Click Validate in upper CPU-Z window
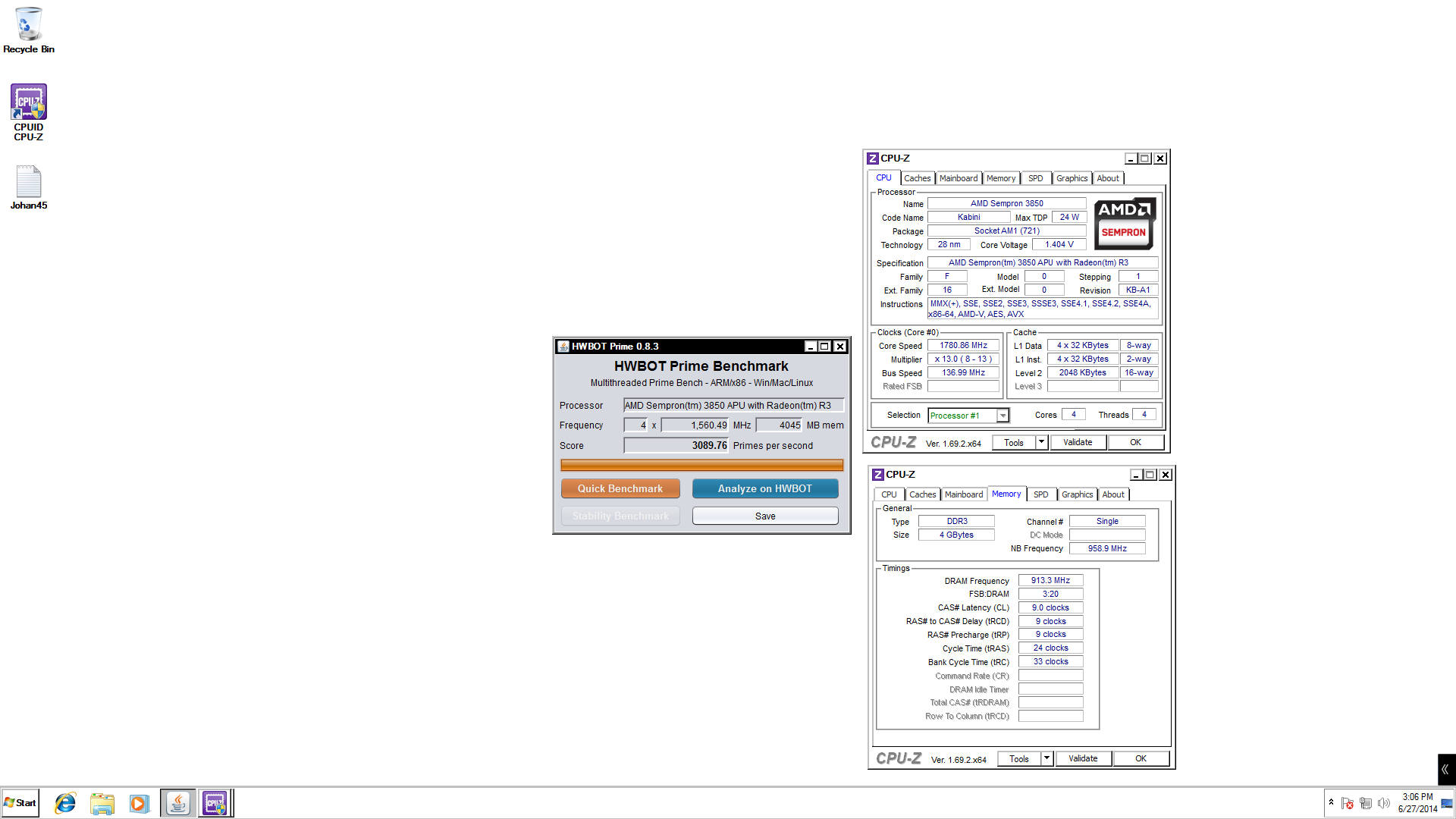 [x=1078, y=443]
